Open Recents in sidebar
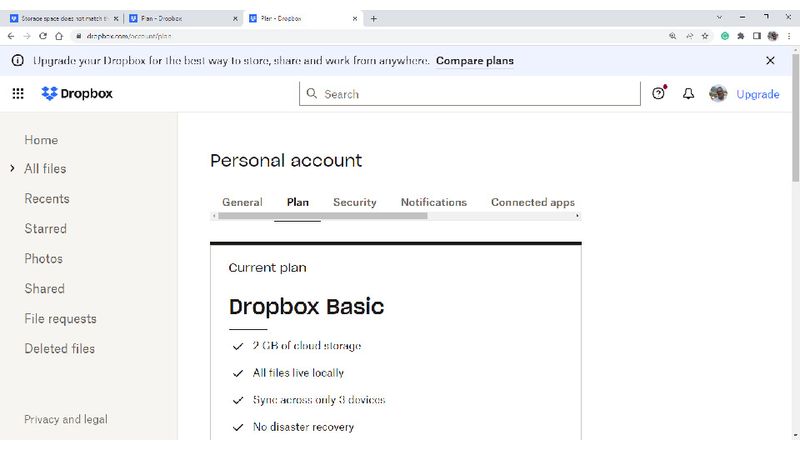Viewport: 800px width, 450px height. (x=47, y=199)
